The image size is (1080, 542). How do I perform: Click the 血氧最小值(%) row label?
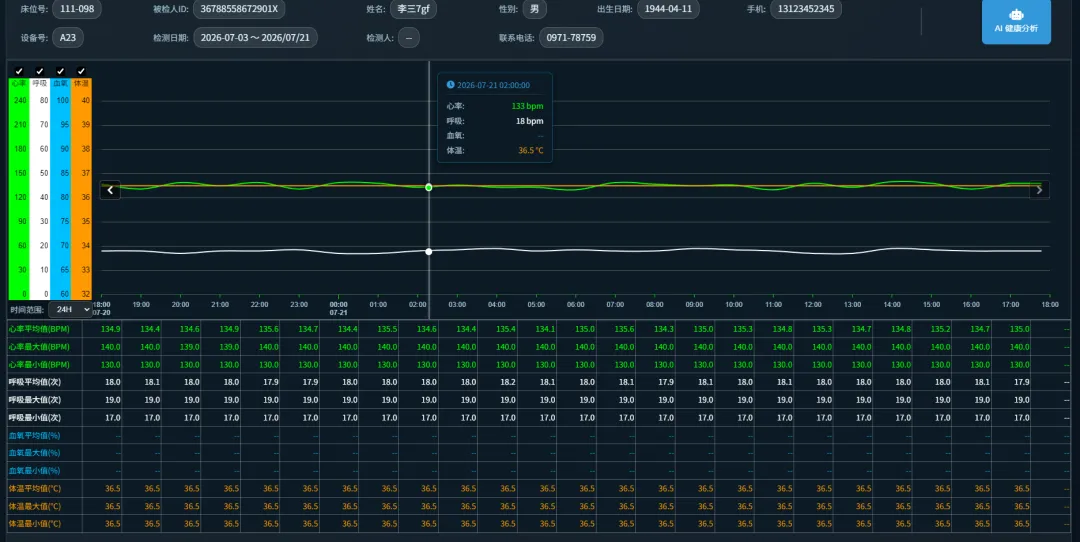click(34, 470)
